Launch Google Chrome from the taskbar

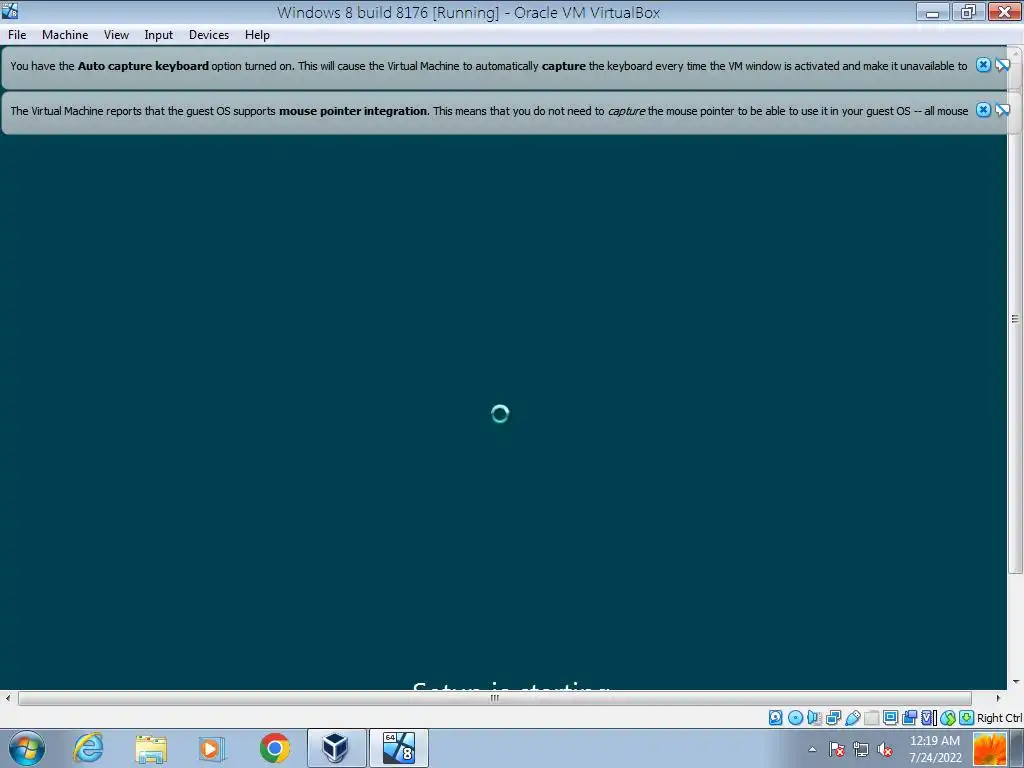[x=274, y=748]
